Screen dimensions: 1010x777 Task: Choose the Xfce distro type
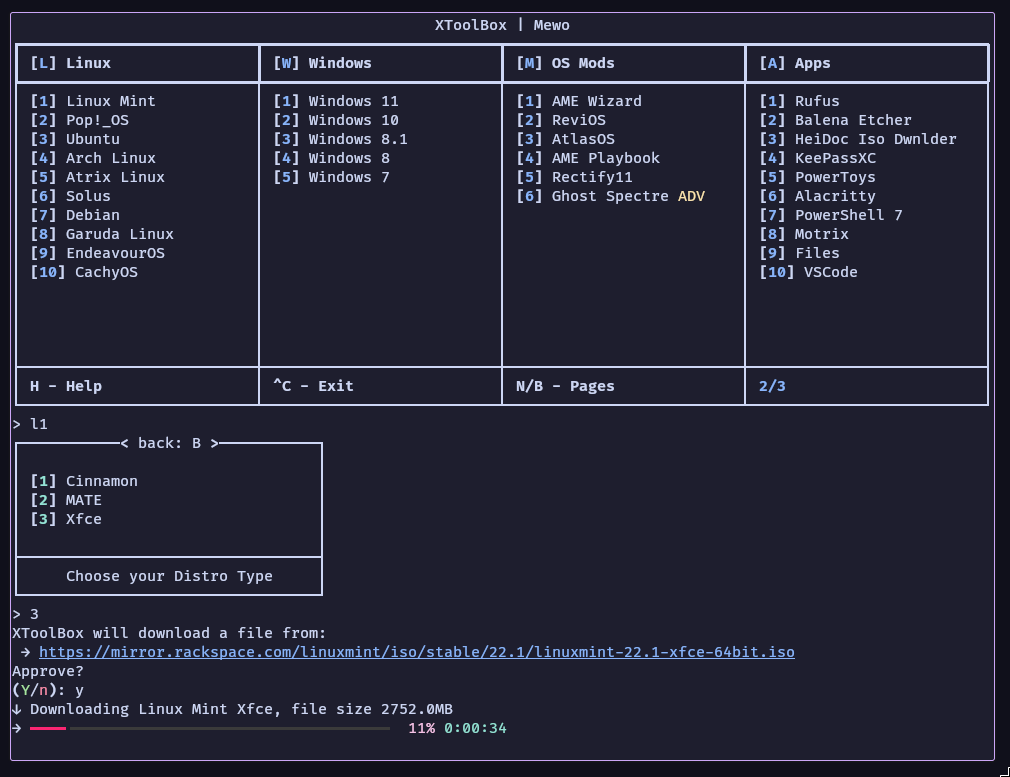[x=66, y=519]
